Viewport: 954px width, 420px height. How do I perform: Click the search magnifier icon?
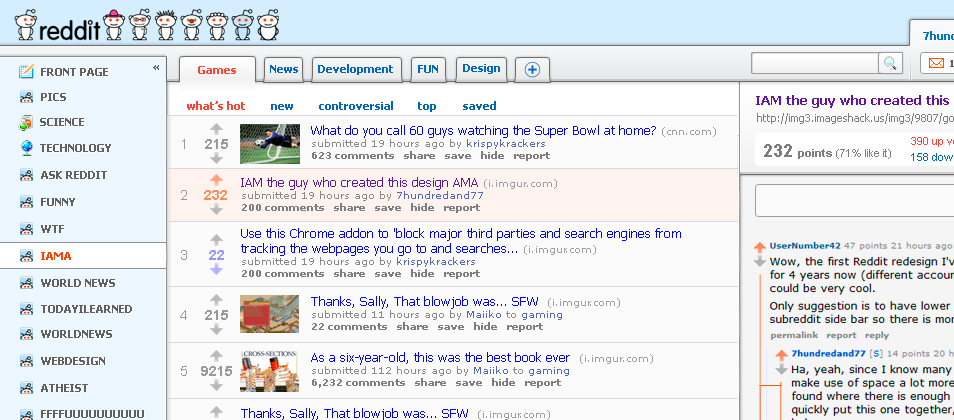pos(890,63)
